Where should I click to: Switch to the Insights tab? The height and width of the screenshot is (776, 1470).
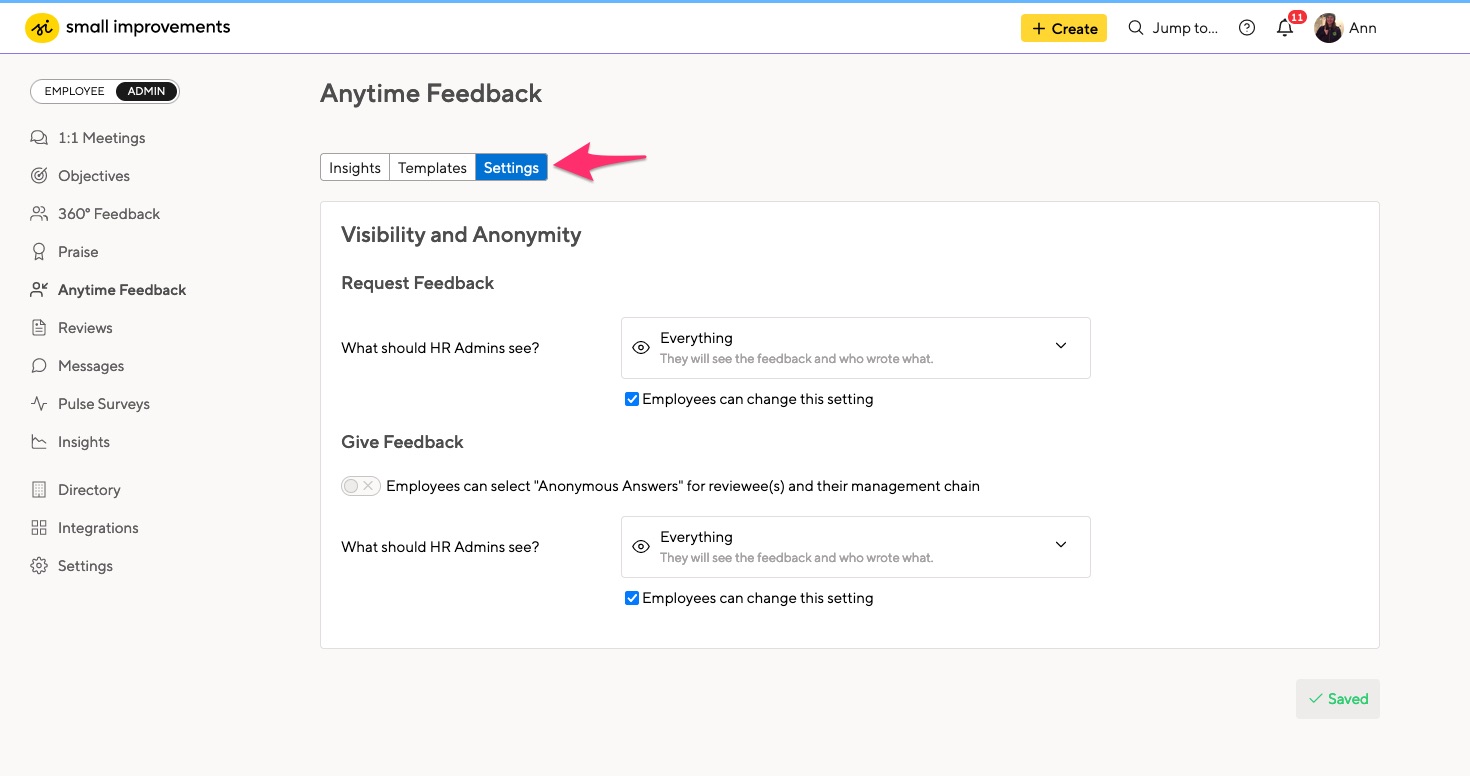pyautogui.click(x=355, y=167)
